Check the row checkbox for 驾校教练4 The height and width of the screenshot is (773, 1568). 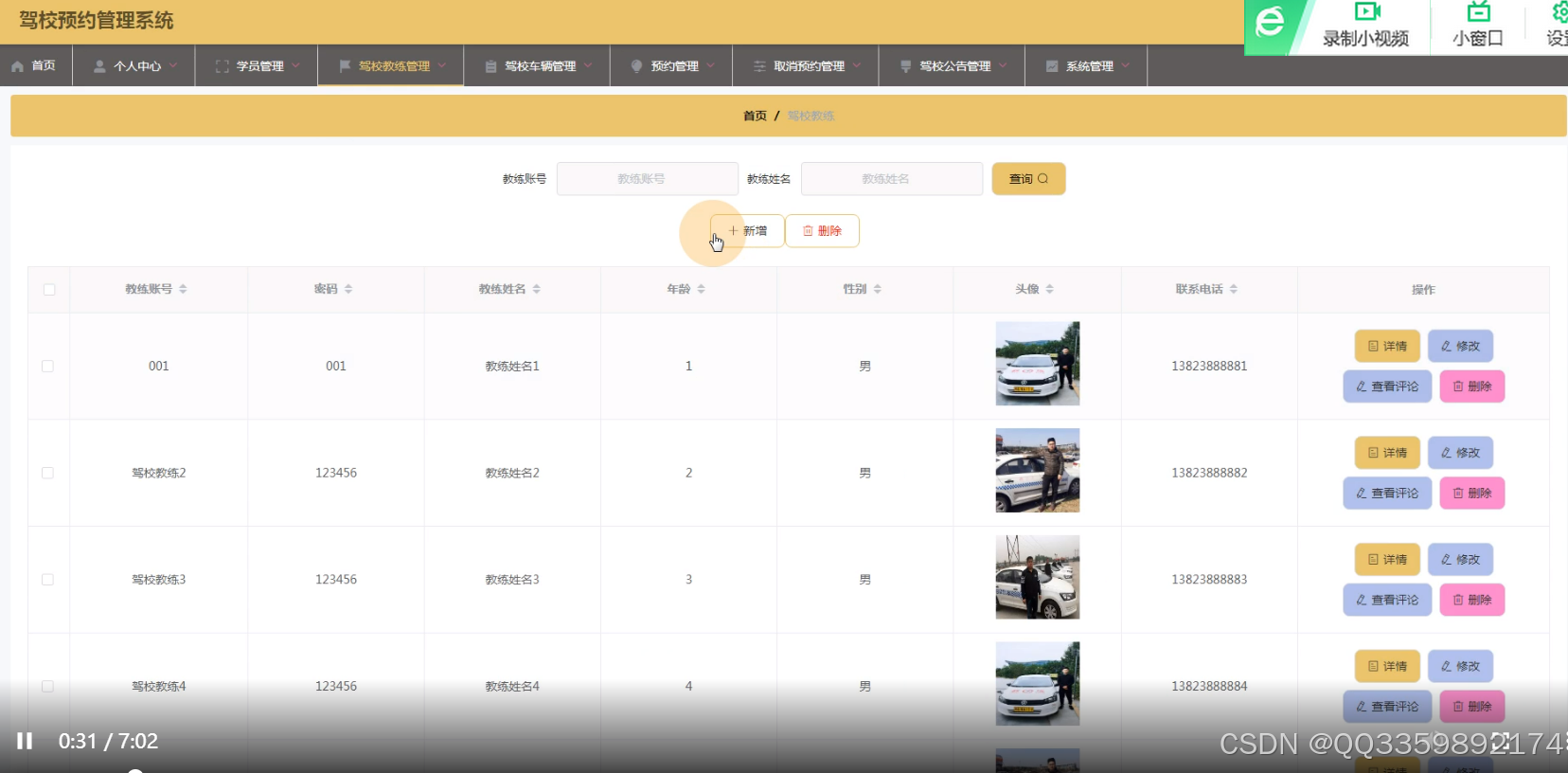(47, 686)
